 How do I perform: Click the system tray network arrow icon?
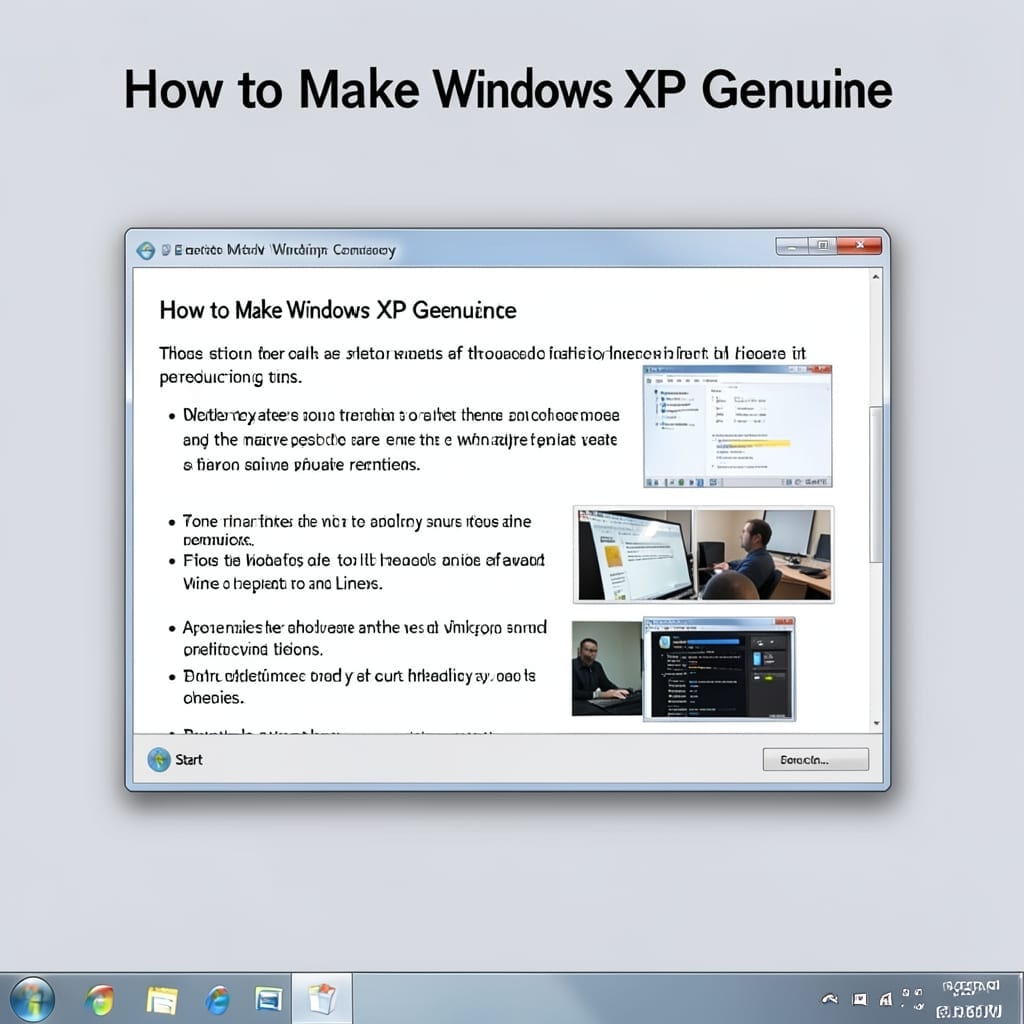coord(830,999)
